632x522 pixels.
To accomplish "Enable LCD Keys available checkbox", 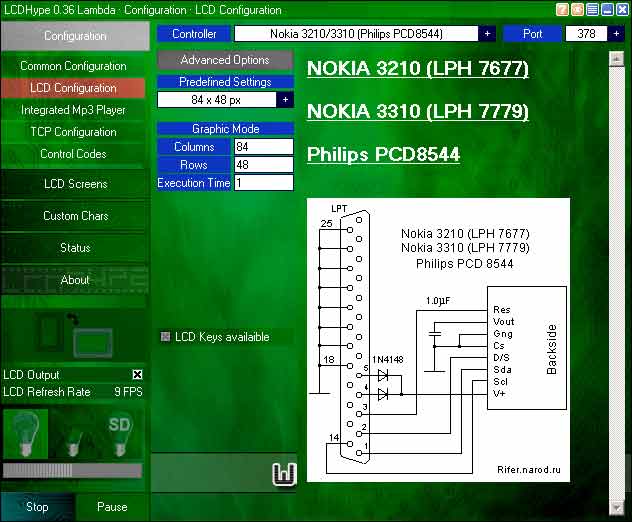I will [165, 337].
